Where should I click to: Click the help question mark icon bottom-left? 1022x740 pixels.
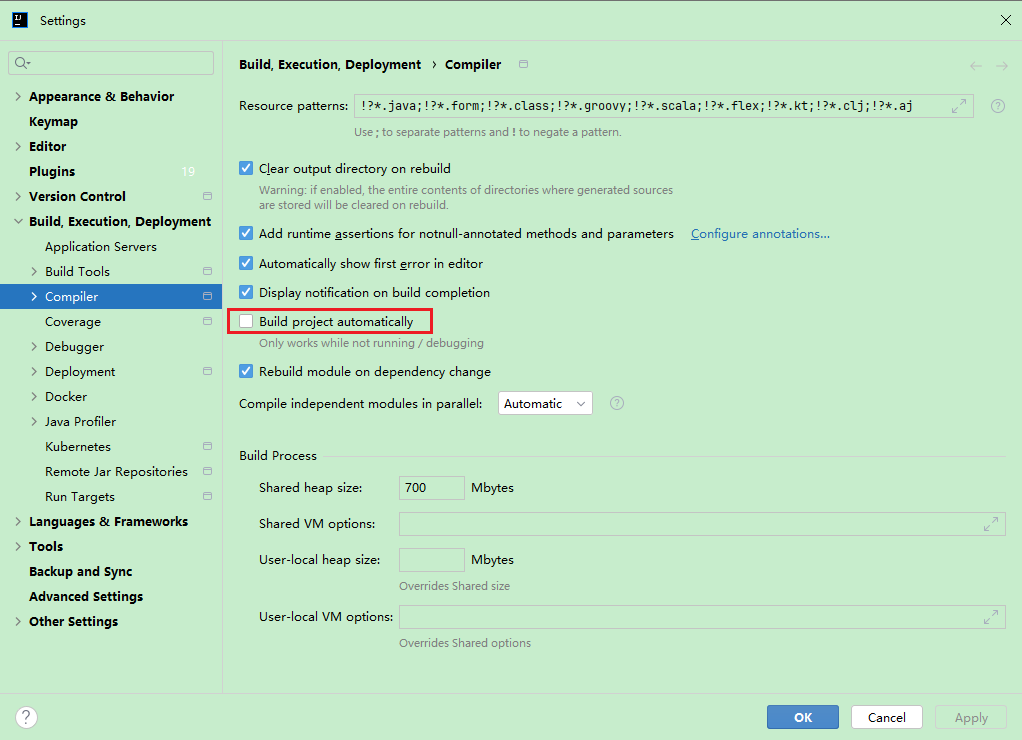click(27, 717)
